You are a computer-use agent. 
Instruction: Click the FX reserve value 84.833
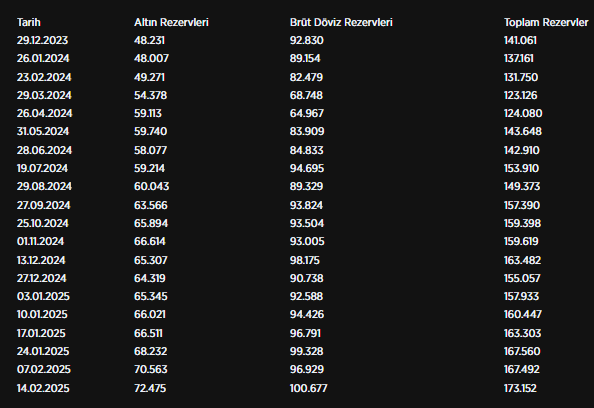pos(306,150)
